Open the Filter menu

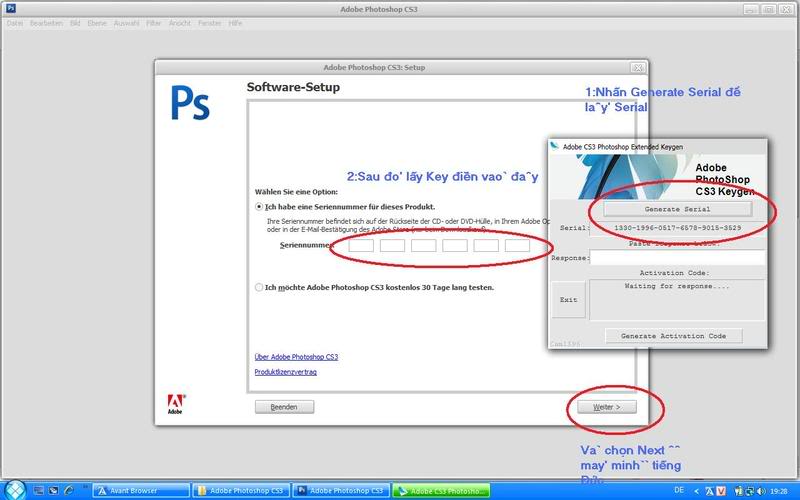154,23
